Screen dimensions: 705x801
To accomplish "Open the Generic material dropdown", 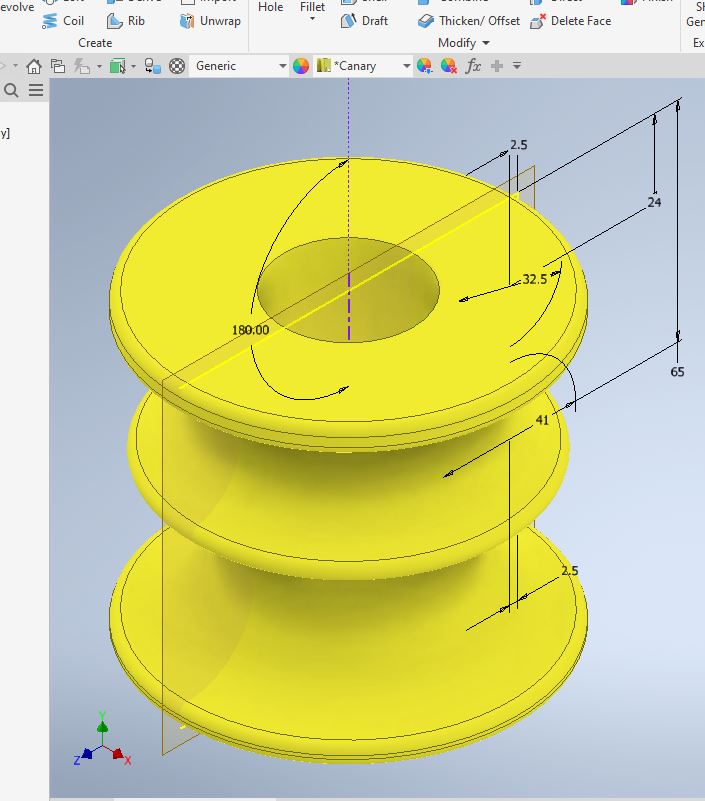I will click(282, 66).
